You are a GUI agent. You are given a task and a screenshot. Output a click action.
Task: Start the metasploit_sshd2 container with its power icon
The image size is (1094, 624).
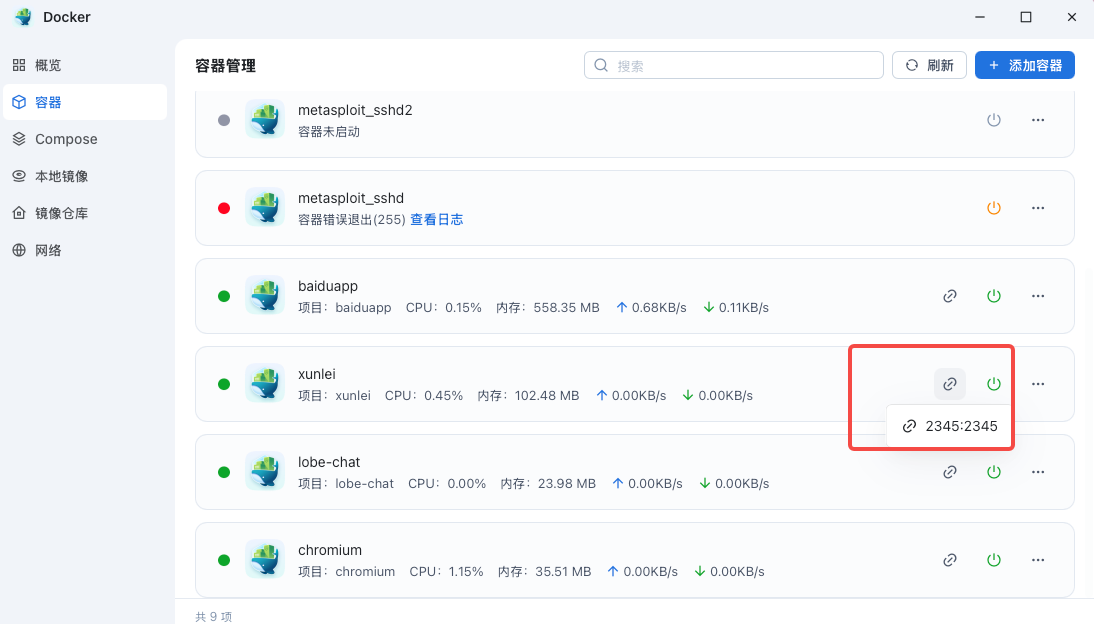994,120
